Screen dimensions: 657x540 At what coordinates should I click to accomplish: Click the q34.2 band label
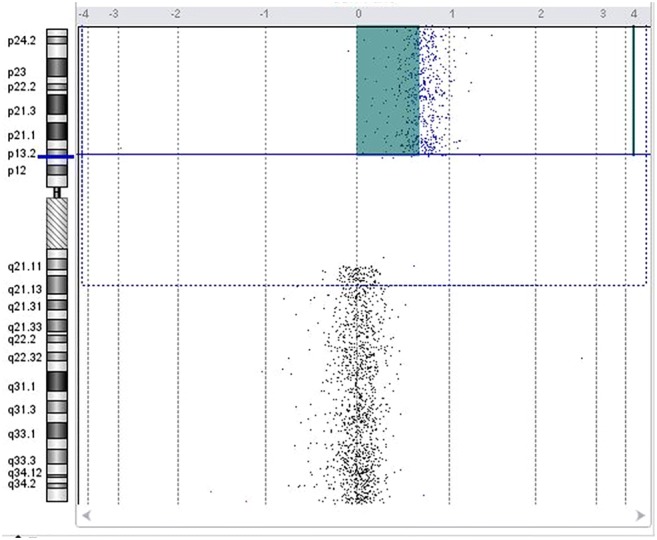click(x=21, y=482)
